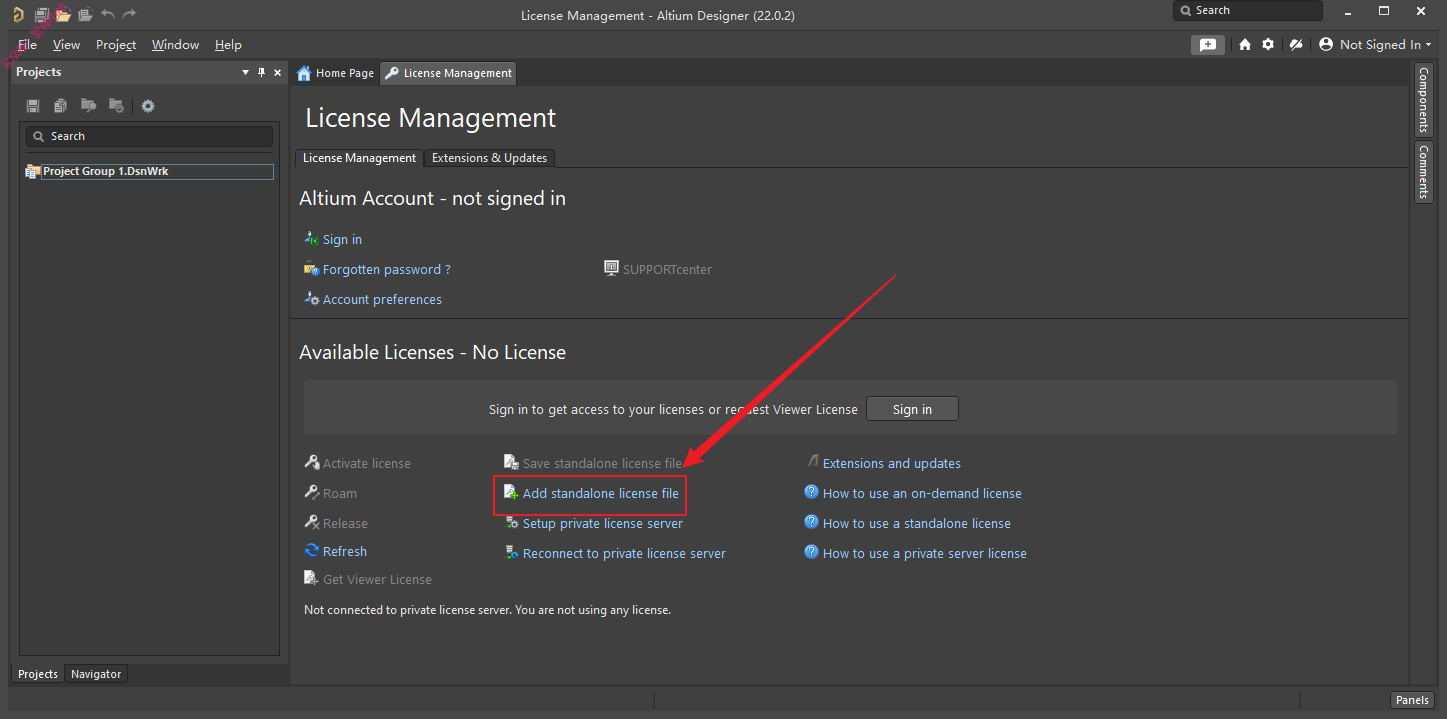Click the Panels button at bottom right
Viewport: 1447px width, 719px height.
click(x=1413, y=700)
